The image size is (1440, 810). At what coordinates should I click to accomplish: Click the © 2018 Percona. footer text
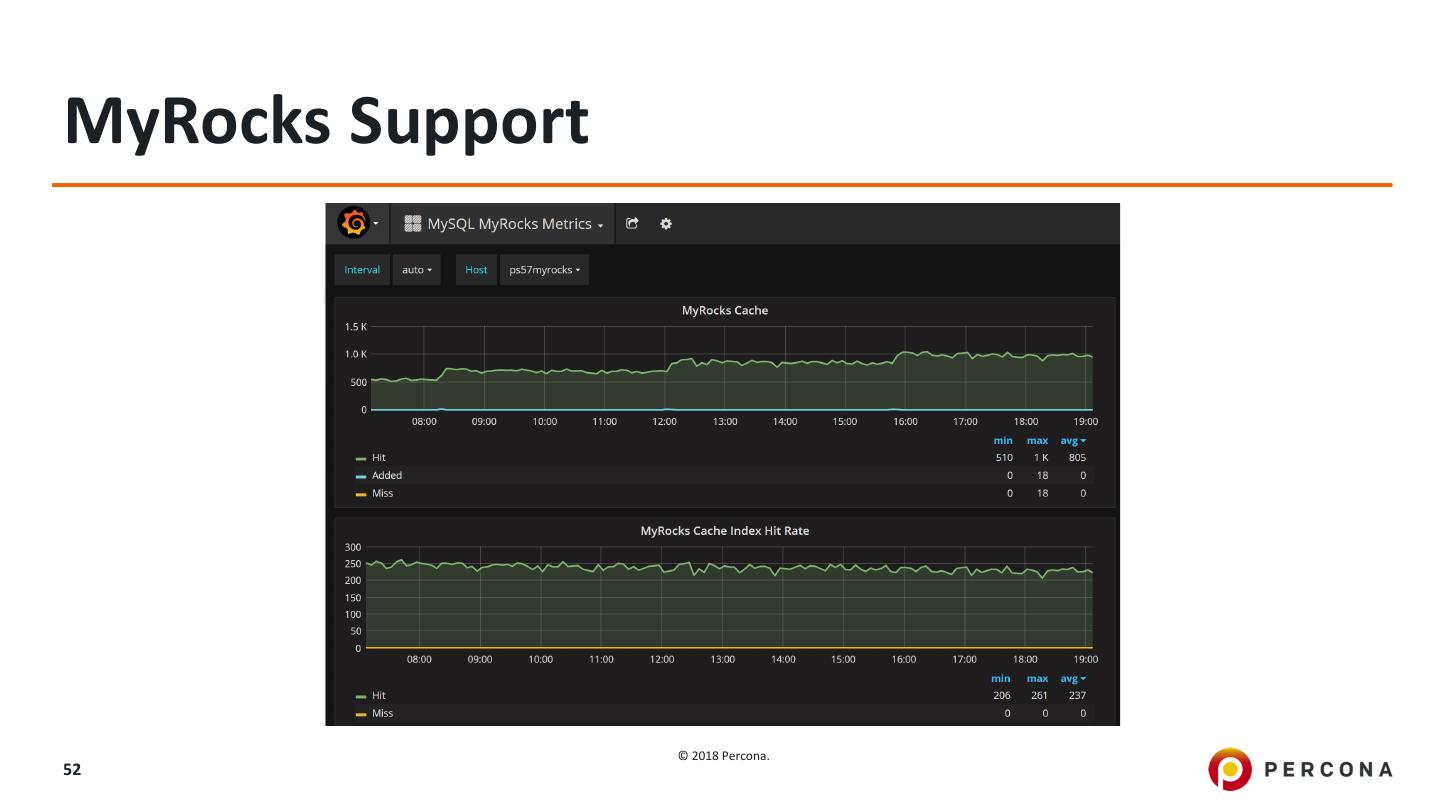click(724, 756)
